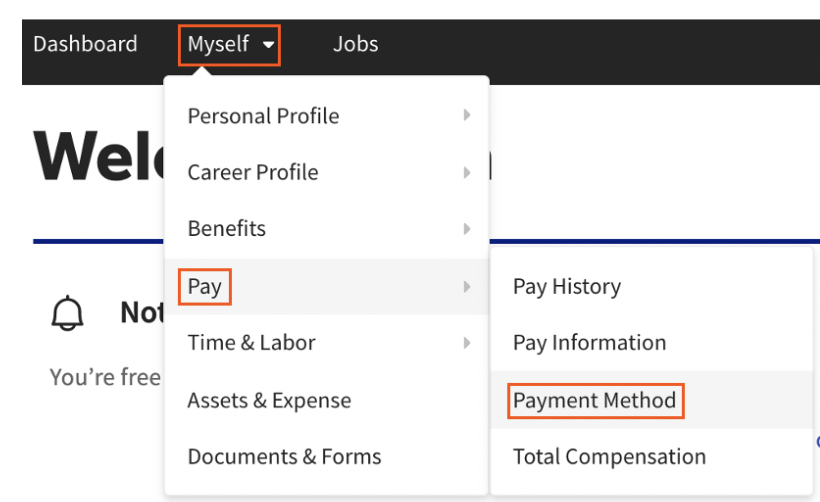Choose Benefits from the menu
The height and width of the screenshot is (502, 820).
pos(226,228)
